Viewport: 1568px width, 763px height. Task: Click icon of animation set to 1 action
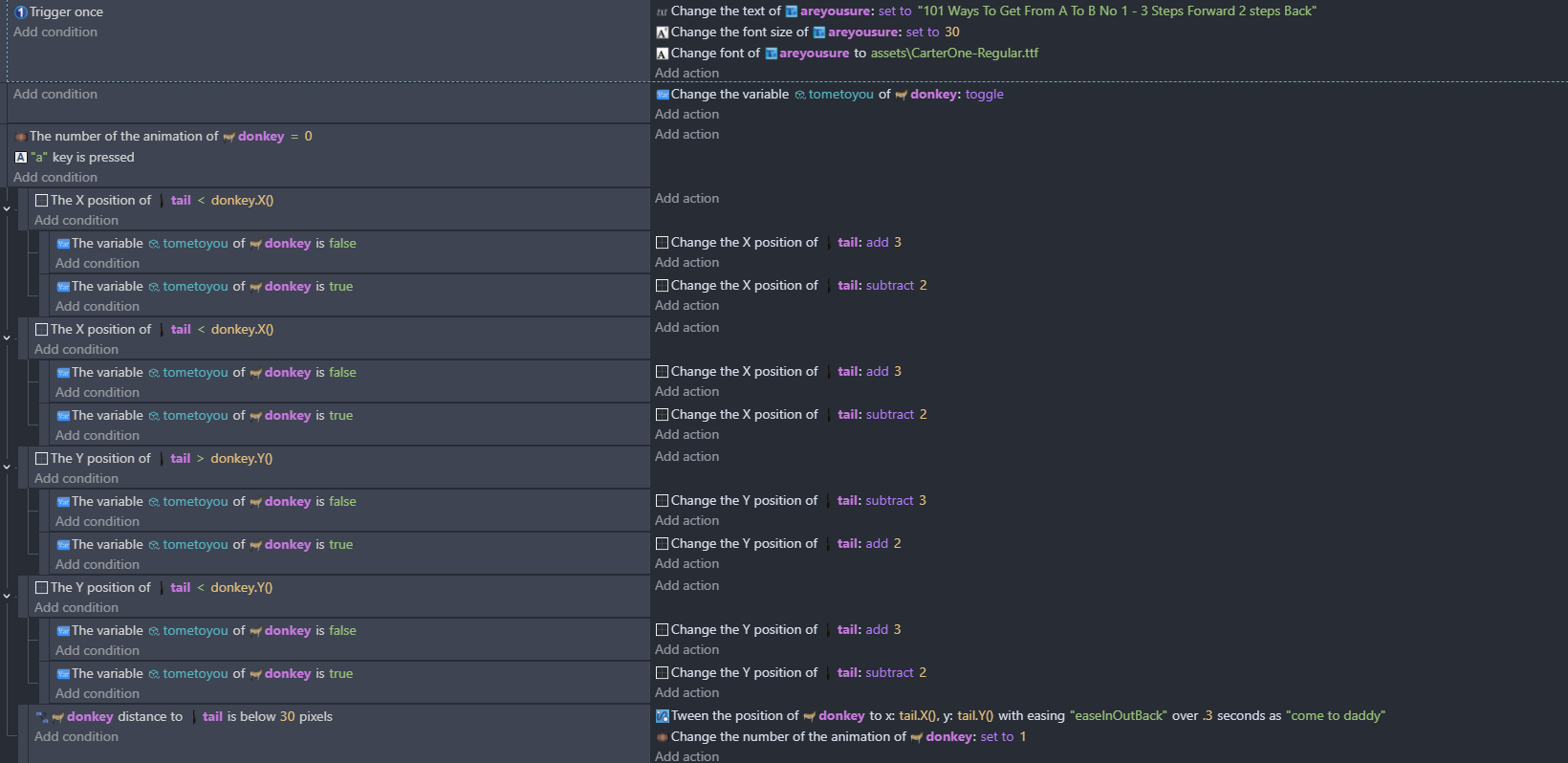coord(662,737)
